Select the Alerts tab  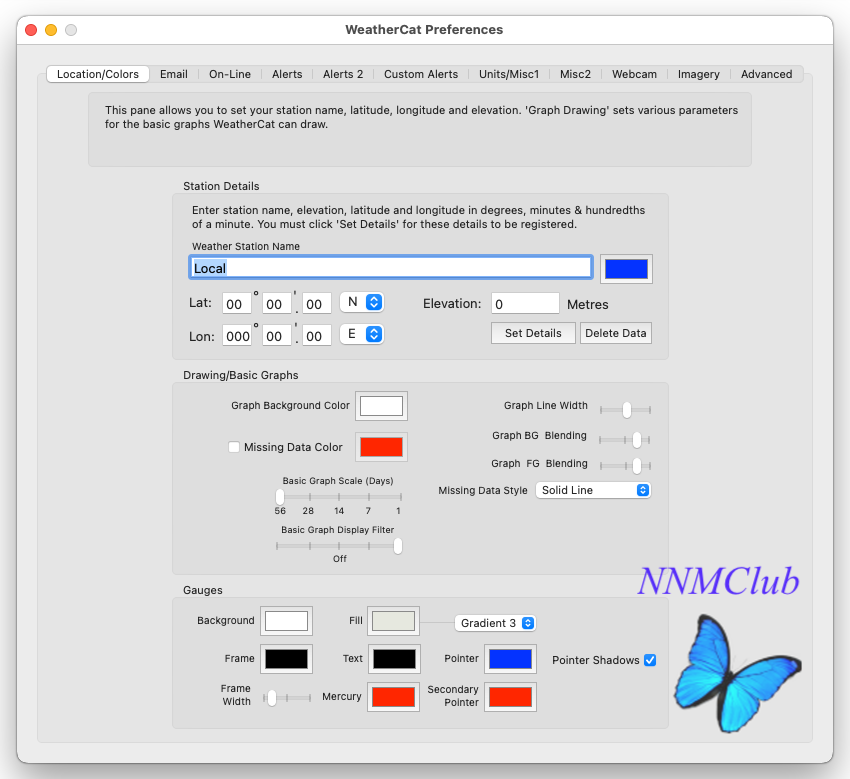tap(287, 74)
